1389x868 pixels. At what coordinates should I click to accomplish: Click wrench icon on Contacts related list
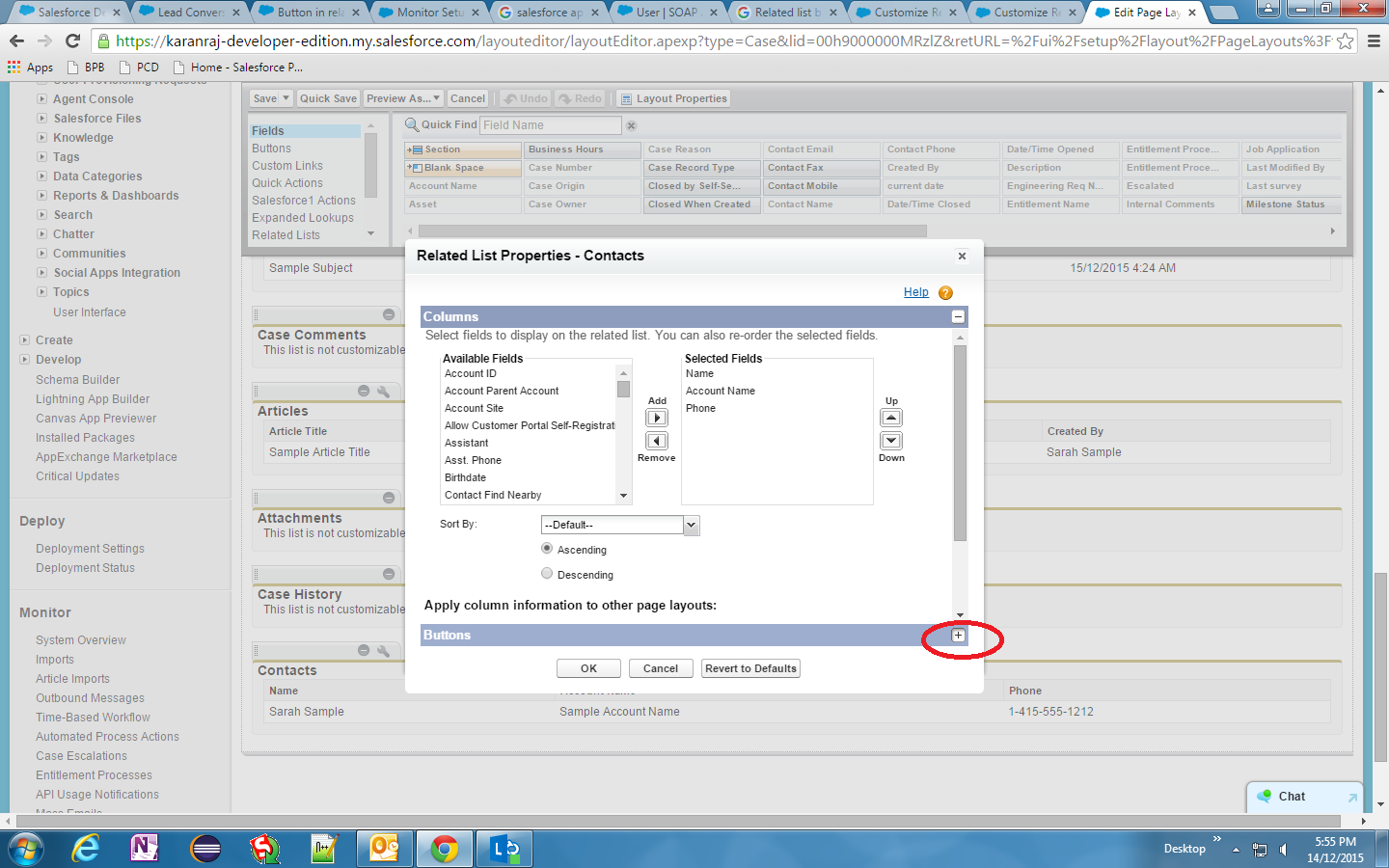tap(383, 651)
